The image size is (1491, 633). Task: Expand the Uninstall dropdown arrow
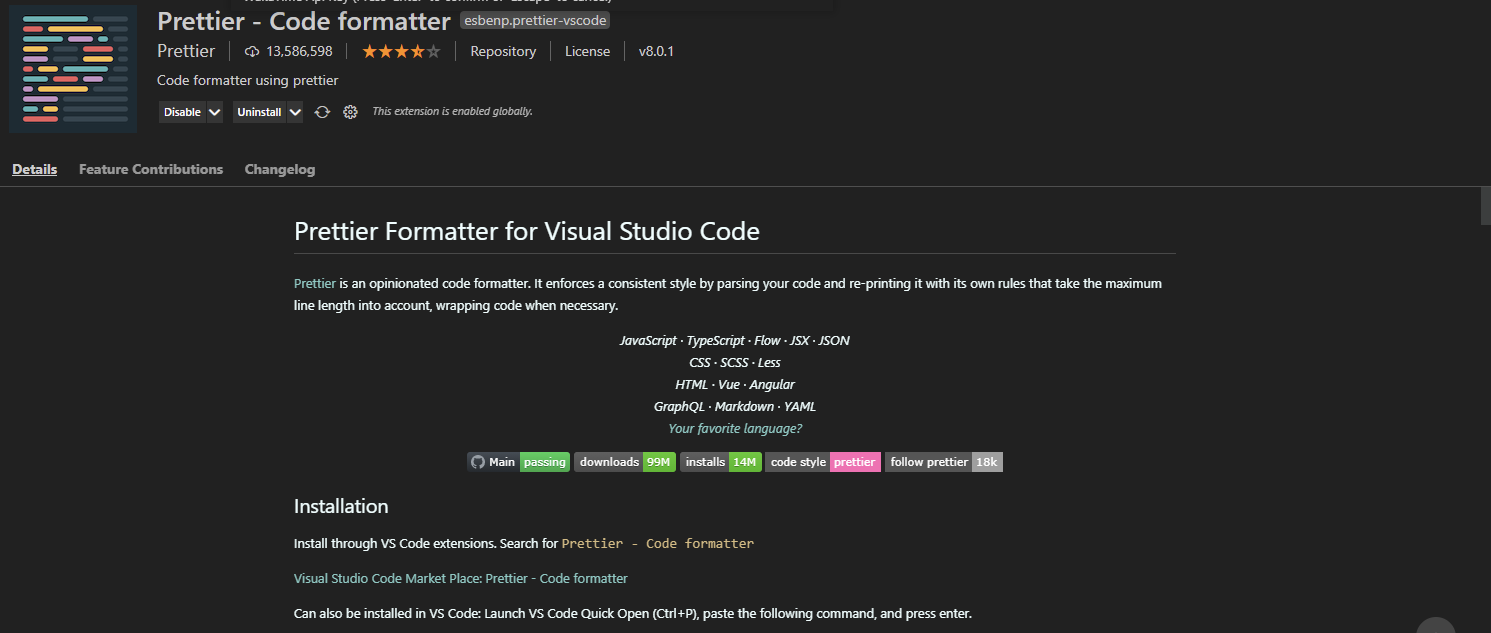click(x=295, y=112)
